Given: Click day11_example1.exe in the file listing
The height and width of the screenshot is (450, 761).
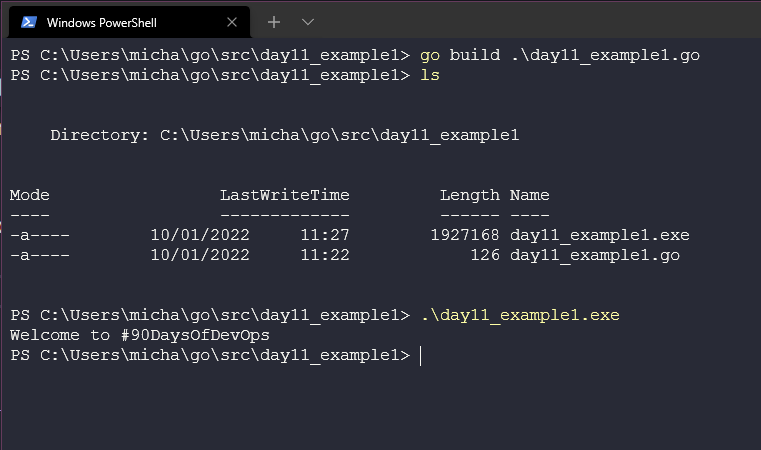Looking at the screenshot, I should tap(599, 235).
